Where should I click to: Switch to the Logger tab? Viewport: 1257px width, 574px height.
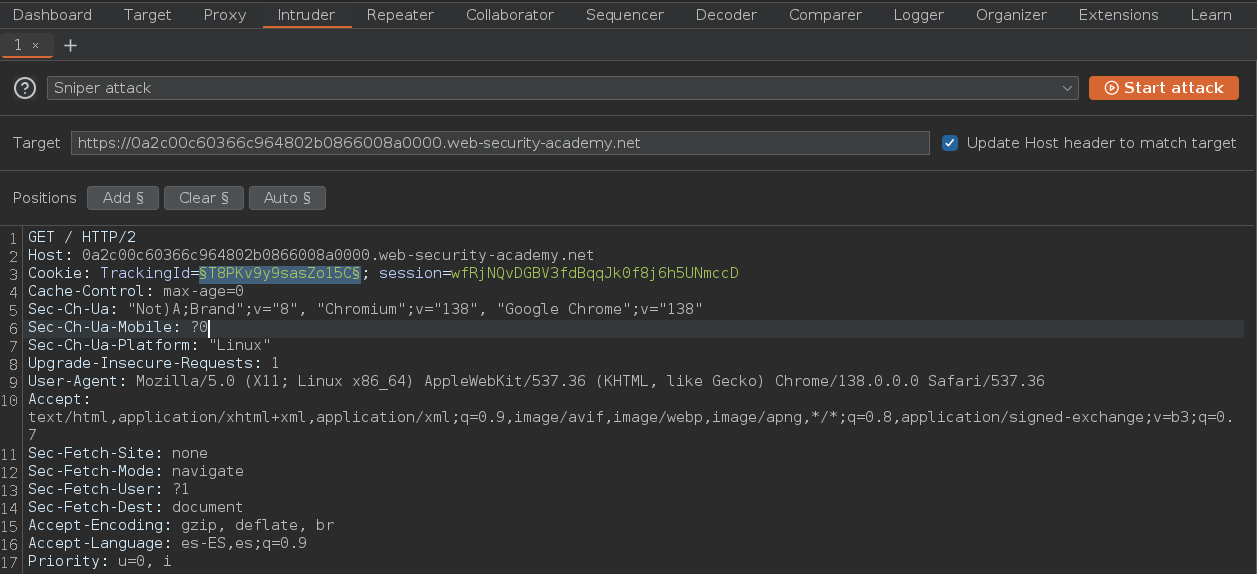(918, 15)
